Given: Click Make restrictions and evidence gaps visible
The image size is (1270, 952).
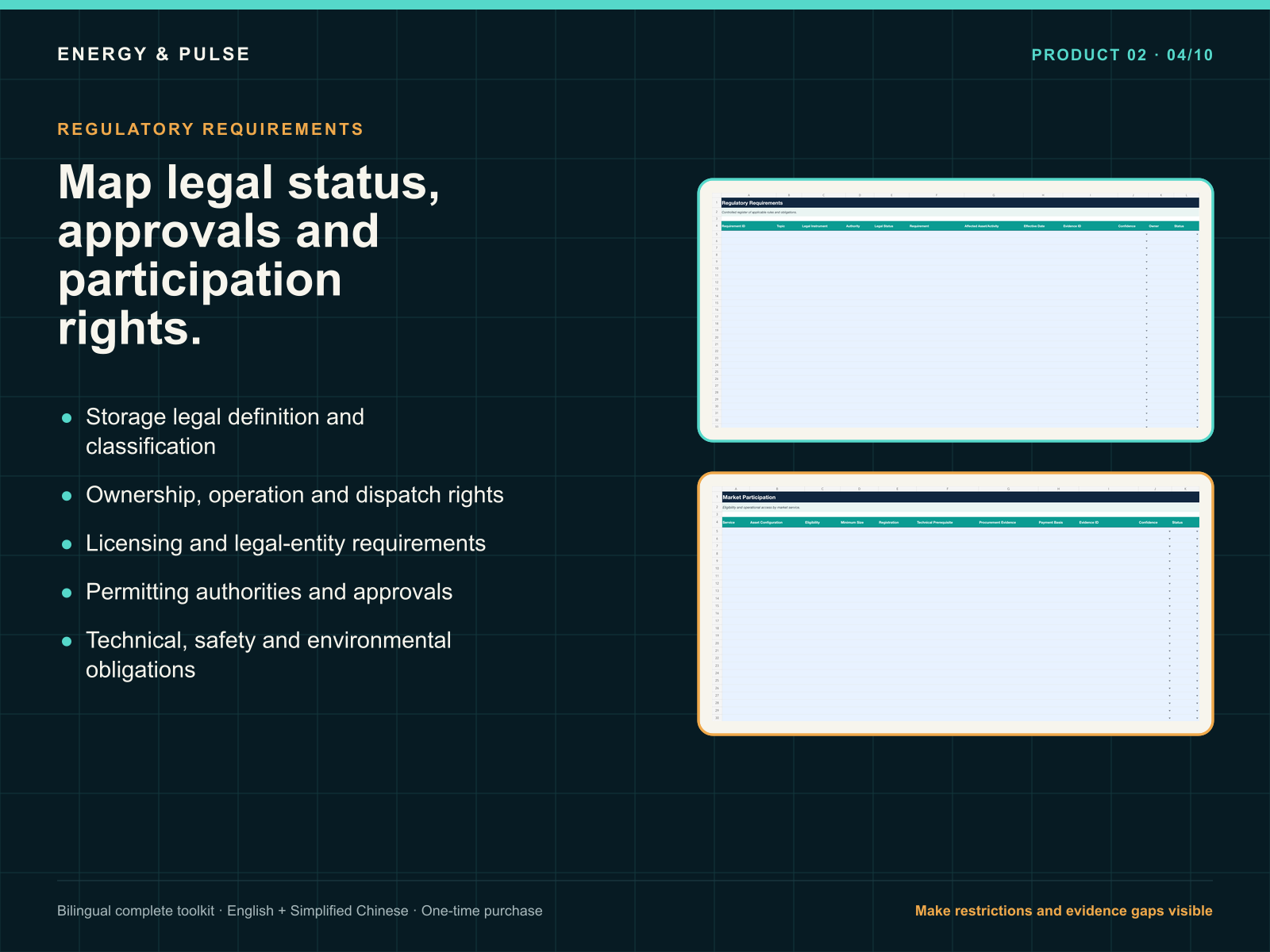Looking at the screenshot, I should 1064,911.
